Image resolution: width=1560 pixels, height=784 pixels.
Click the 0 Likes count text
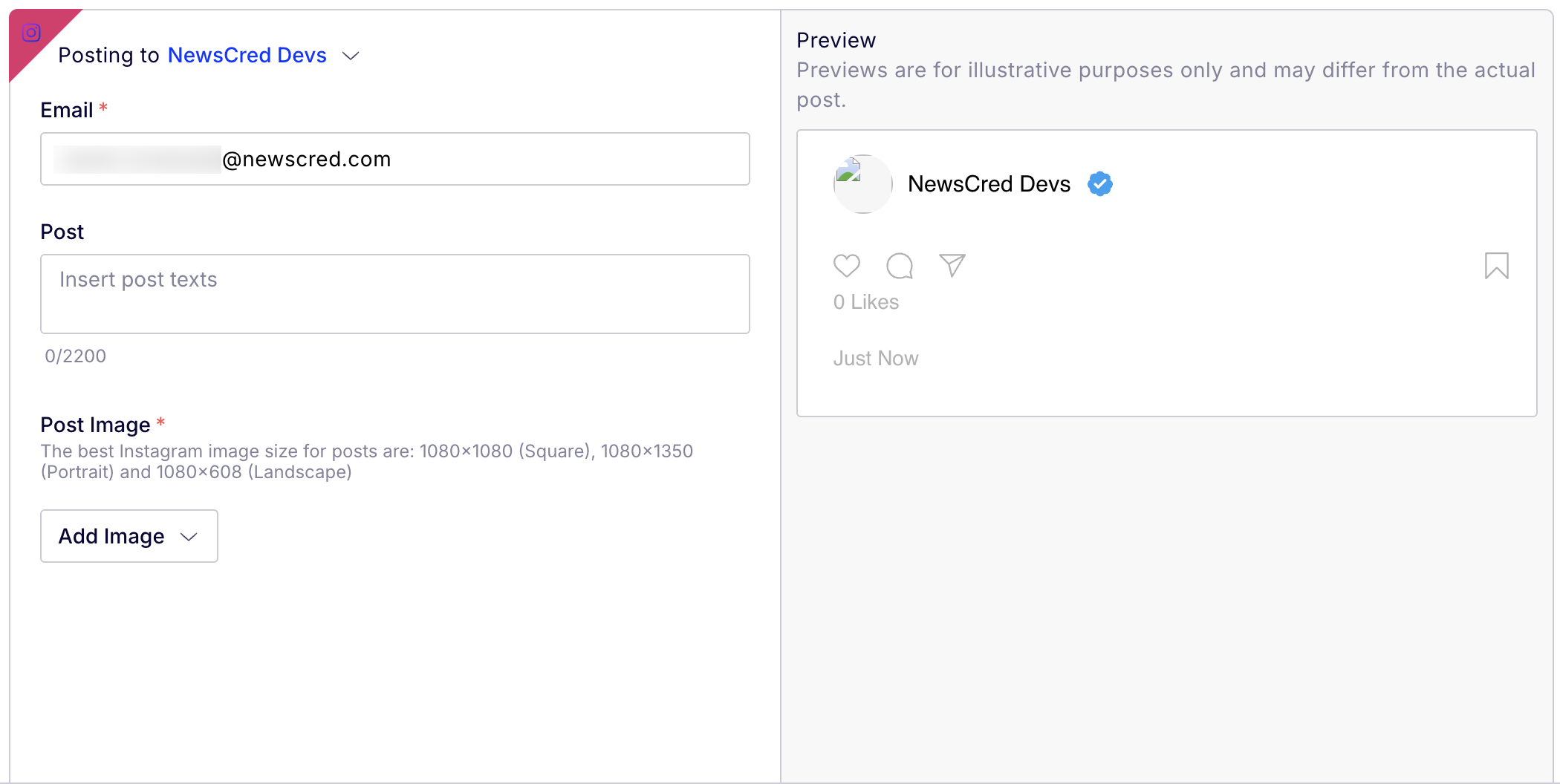coord(866,302)
